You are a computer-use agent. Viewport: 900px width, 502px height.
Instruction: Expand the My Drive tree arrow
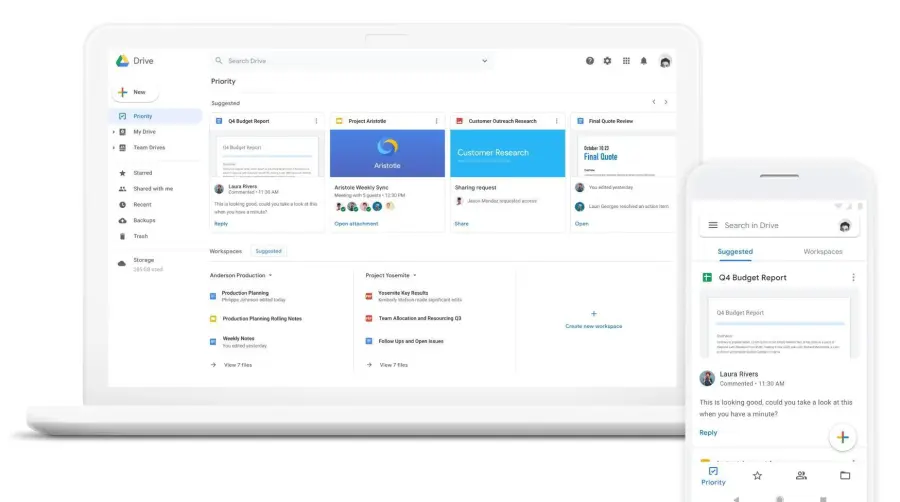114,132
